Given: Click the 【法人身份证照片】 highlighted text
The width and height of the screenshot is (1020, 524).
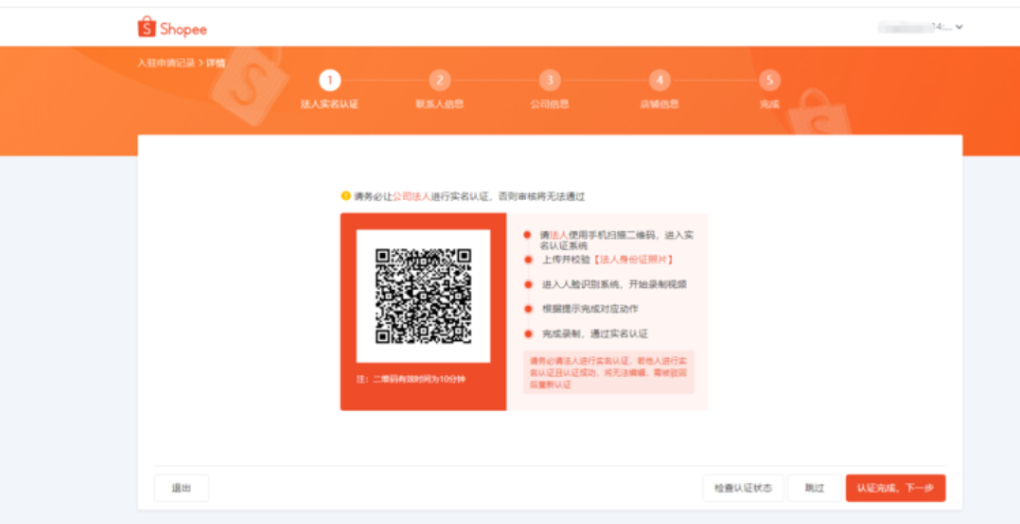Looking at the screenshot, I should coord(632,259).
